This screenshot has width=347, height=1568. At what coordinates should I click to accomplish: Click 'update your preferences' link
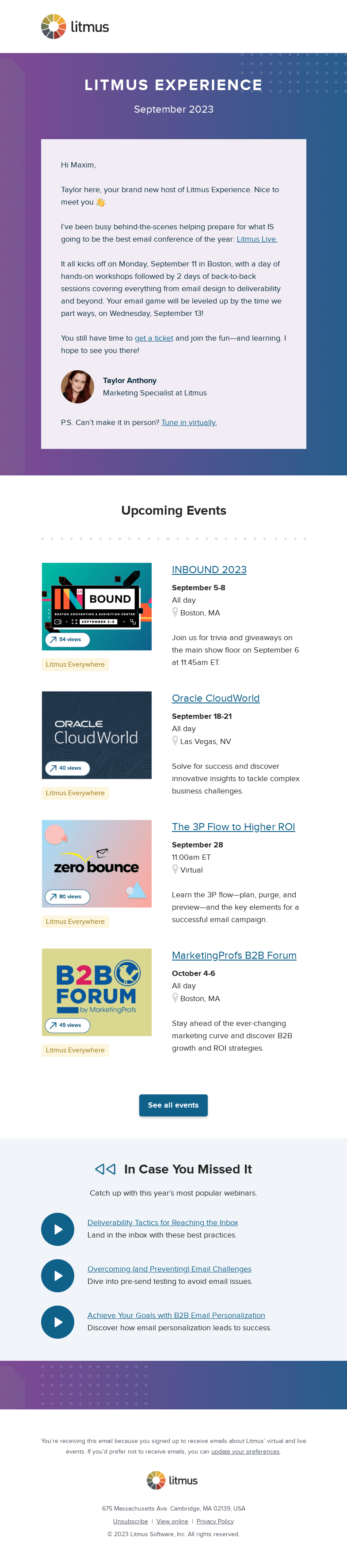245,1451
